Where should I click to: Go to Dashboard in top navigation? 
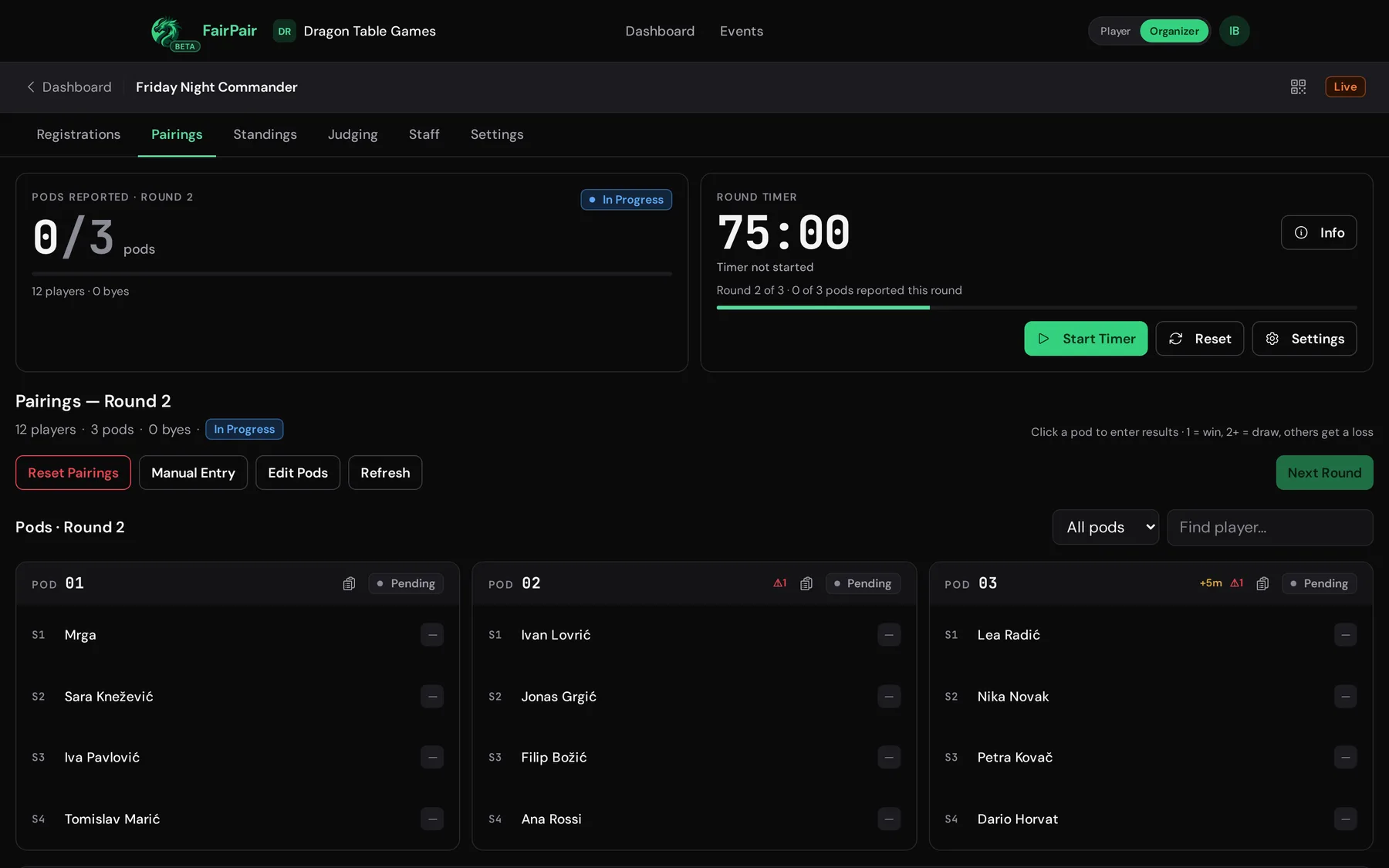660,31
